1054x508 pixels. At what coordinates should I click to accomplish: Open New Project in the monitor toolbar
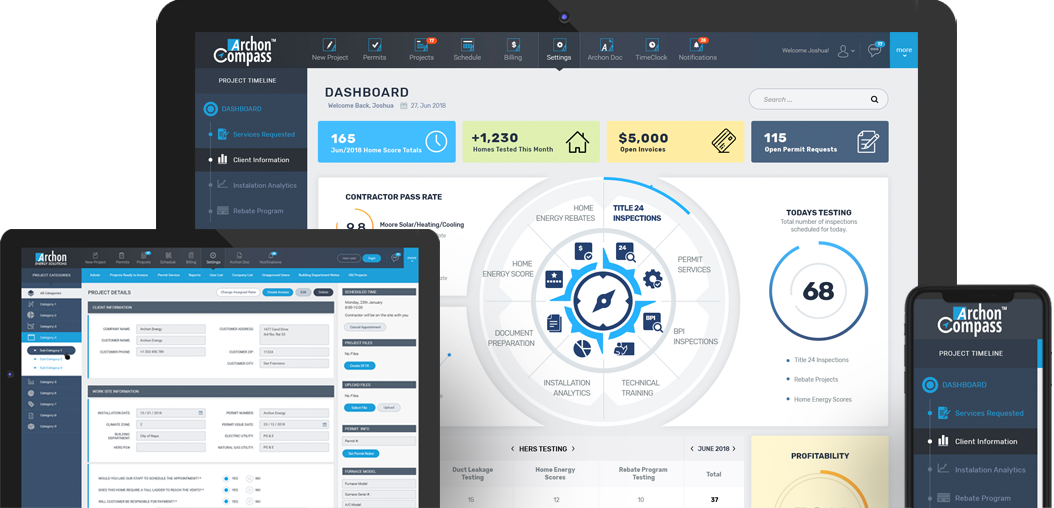point(329,50)
